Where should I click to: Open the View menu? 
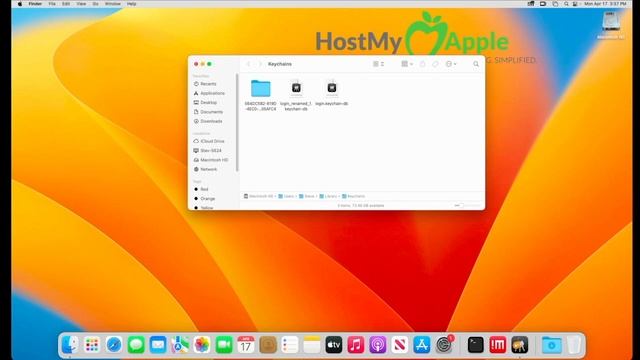coord(81,4)
